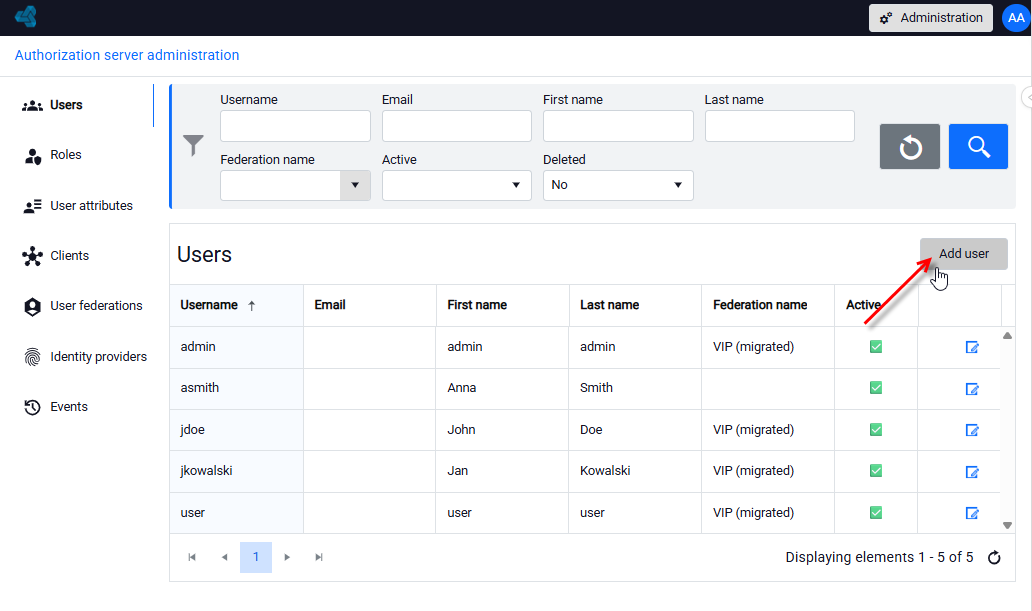The width and height of the screenshot is (1032, 611).
Task: Reload the users table
Action: 994,558
